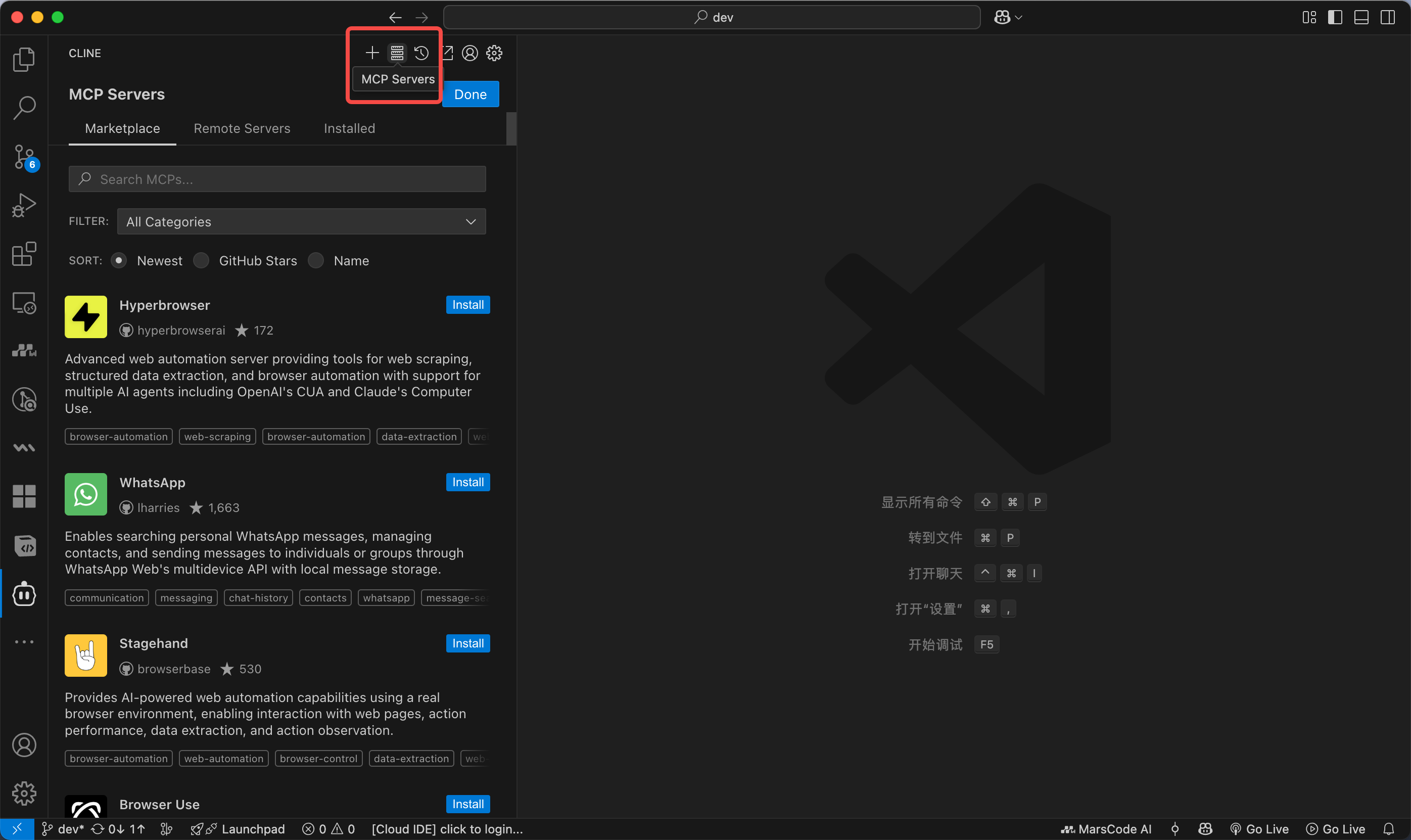Image resolution: width=1411 pixels, height=840 pixels.
Task: Open Run and Debug view
Action: pyautogui.click(x=24, y=206)
